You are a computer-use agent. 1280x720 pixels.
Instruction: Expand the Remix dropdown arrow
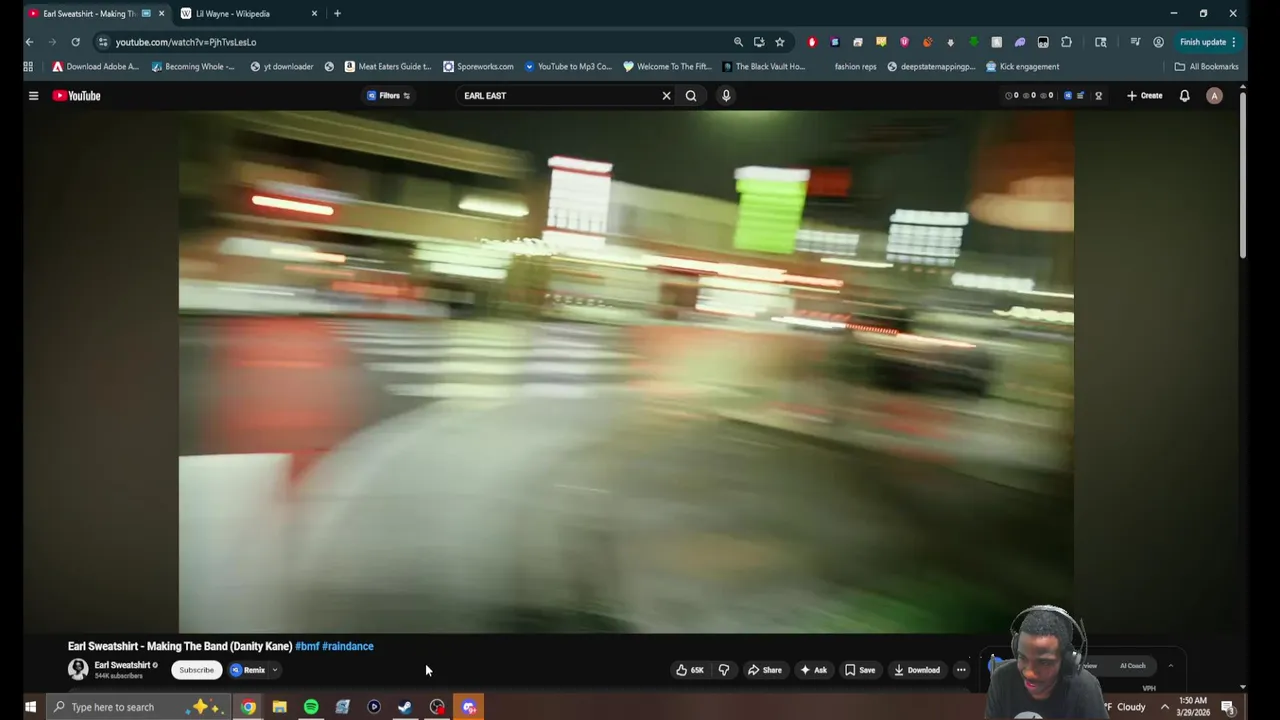click(275, 670)
